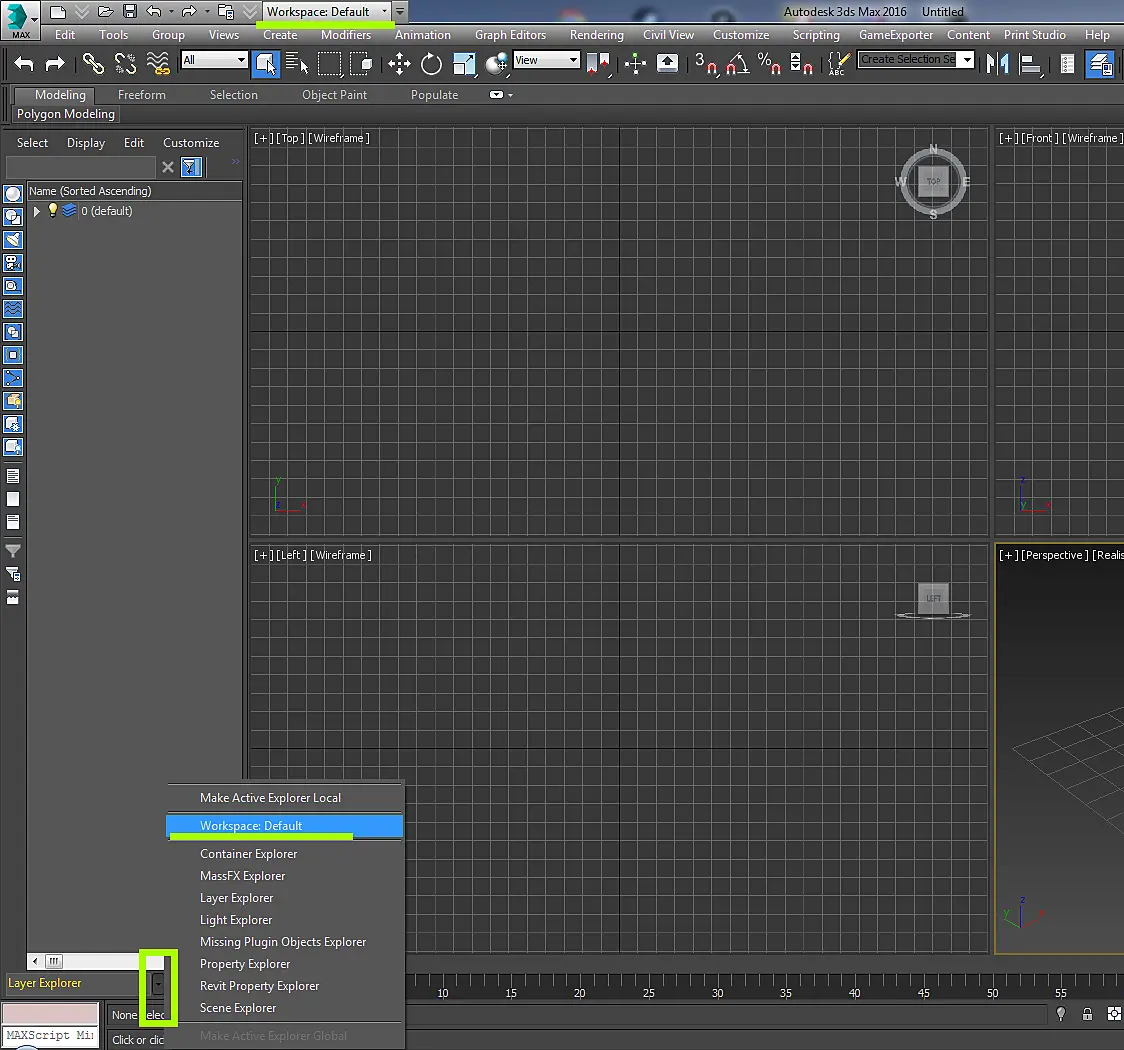Screen dimensions: 1124x1050
Task: Open the selection filter 'All' dropdown
Action: 214,60
